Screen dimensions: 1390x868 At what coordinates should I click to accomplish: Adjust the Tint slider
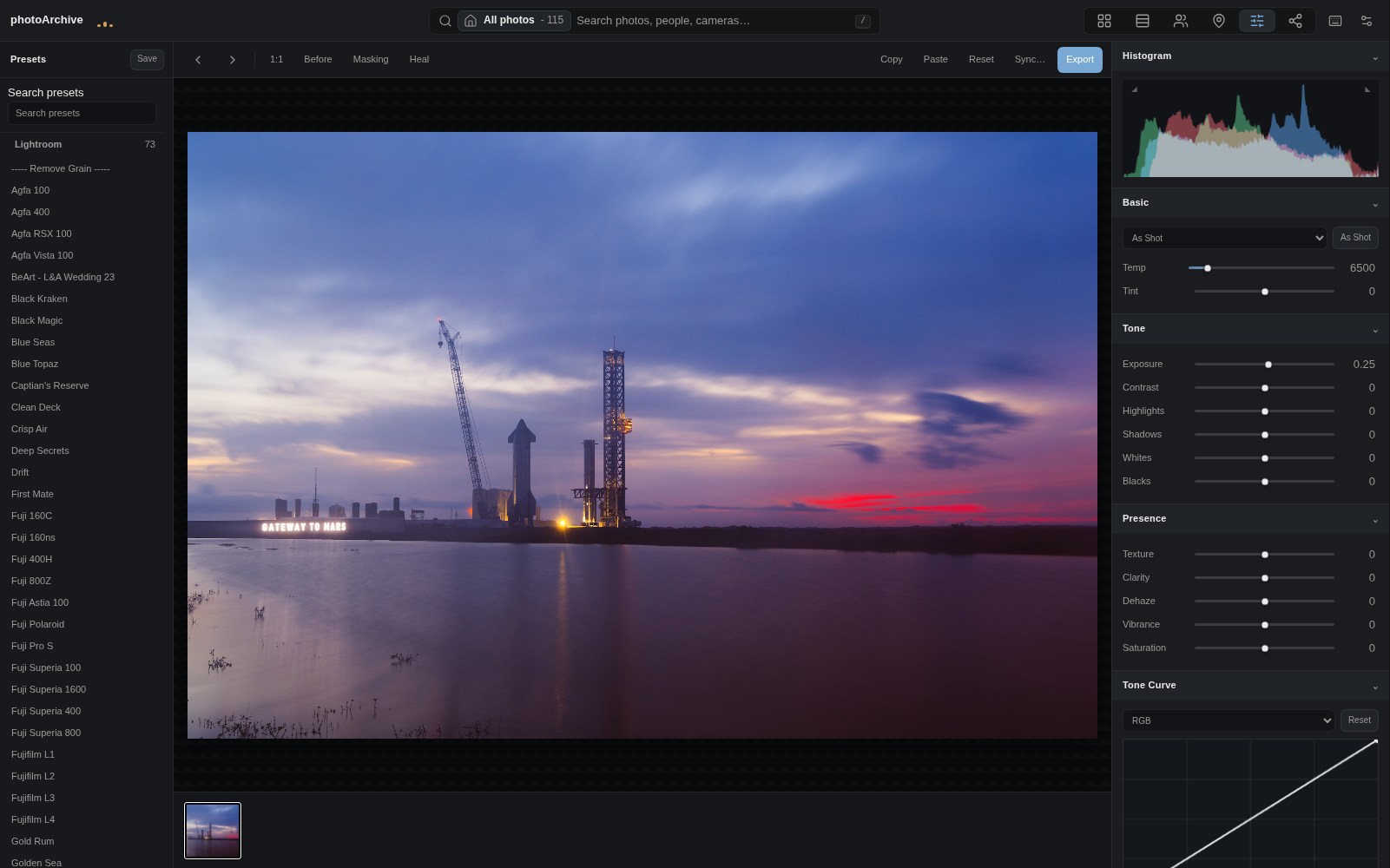pyautogui.click(x=1264, y=292)
